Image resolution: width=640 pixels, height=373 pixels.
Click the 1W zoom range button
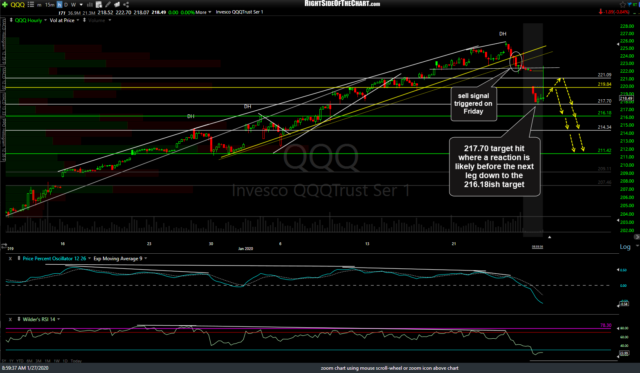click(57, 361)
